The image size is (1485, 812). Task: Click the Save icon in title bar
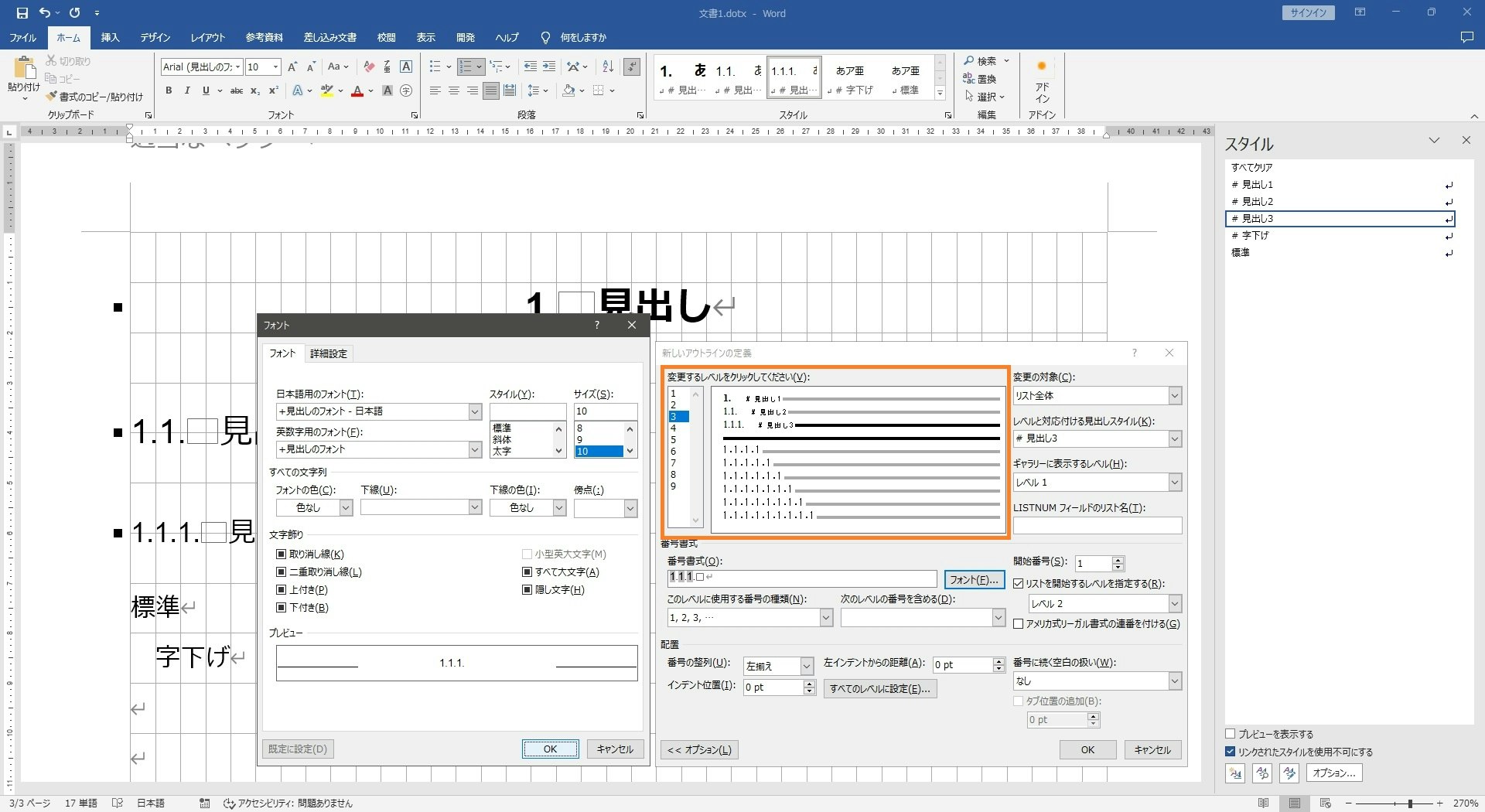[22, 12]
